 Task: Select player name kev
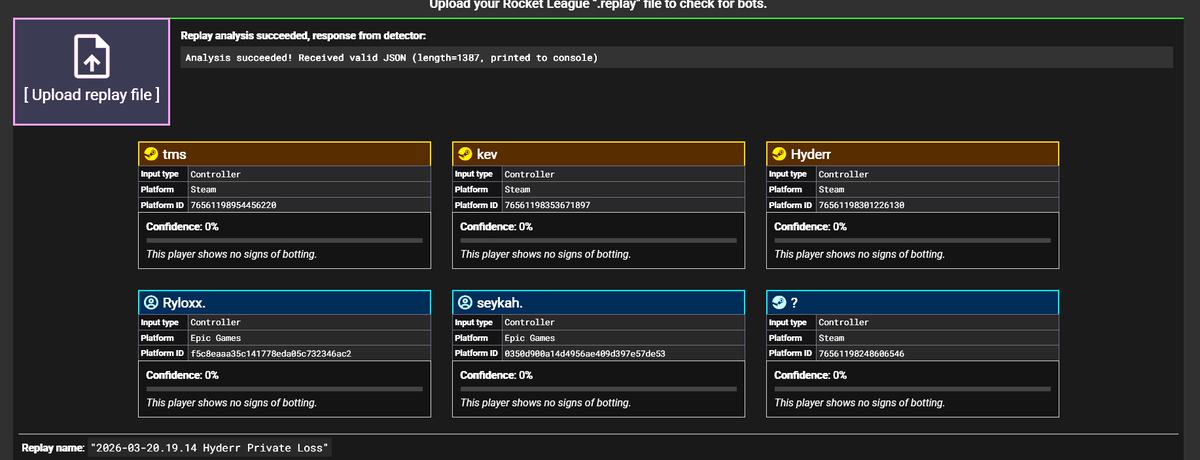(x=487, y=154)
